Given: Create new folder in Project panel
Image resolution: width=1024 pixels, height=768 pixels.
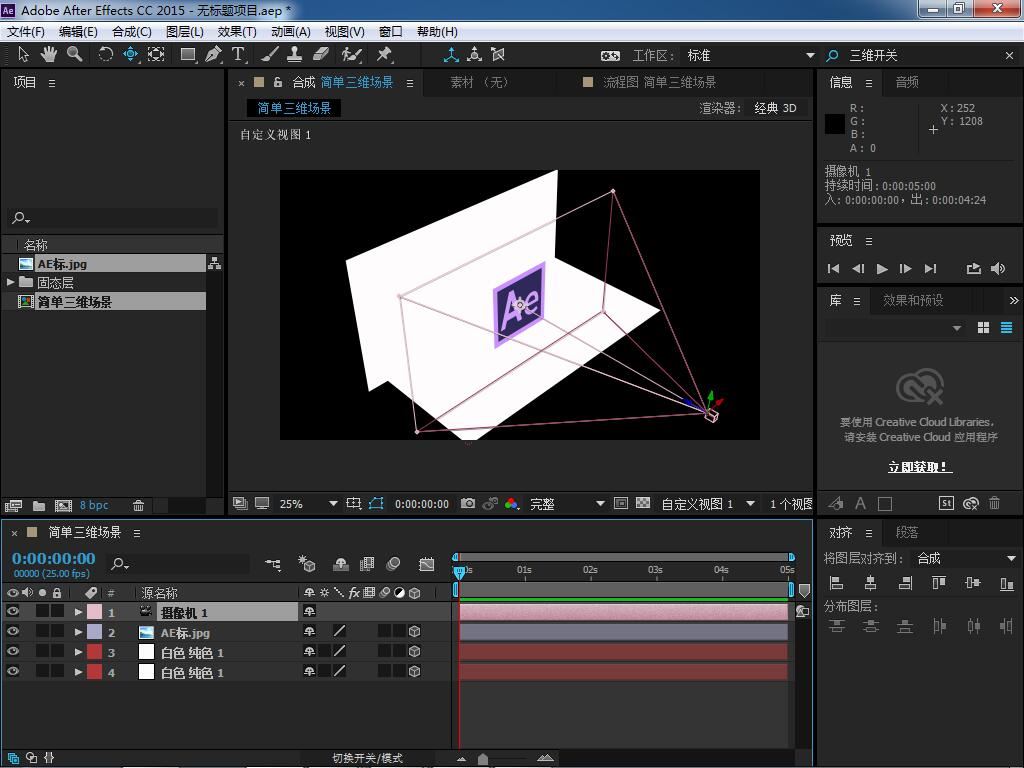Looking at the screenshot, I should pos(39,505).
